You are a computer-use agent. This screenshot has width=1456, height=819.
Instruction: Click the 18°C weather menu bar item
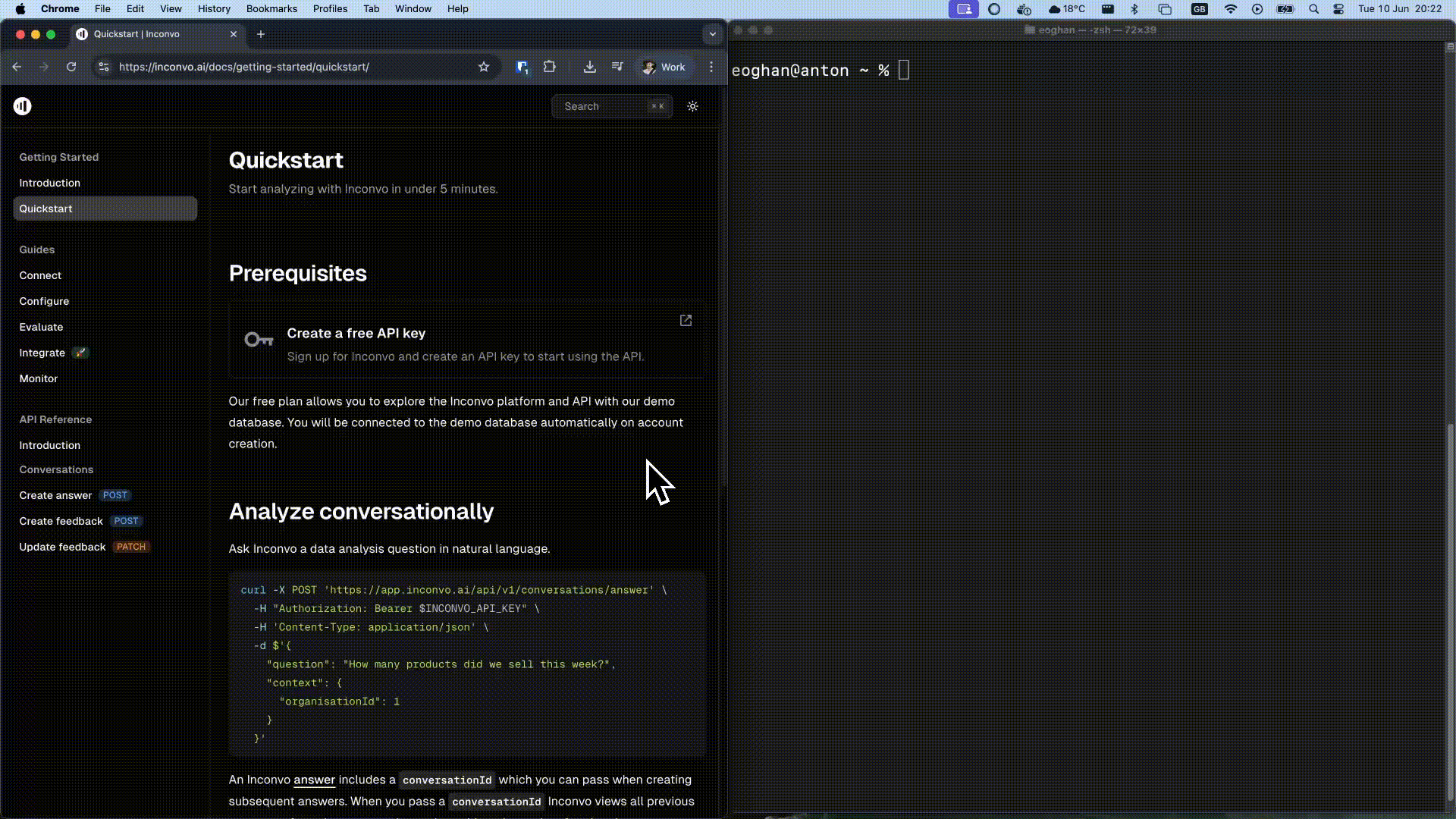(1066, 9)
